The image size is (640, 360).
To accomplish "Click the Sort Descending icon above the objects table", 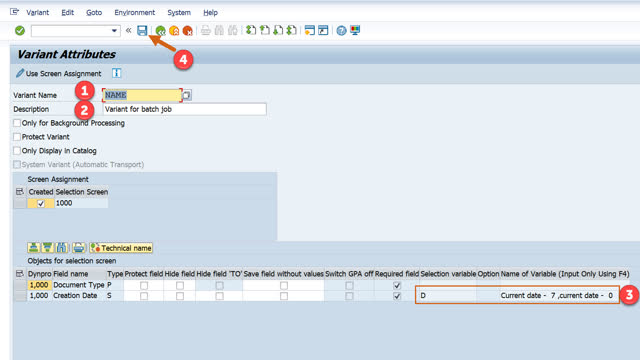I will 47,248.
